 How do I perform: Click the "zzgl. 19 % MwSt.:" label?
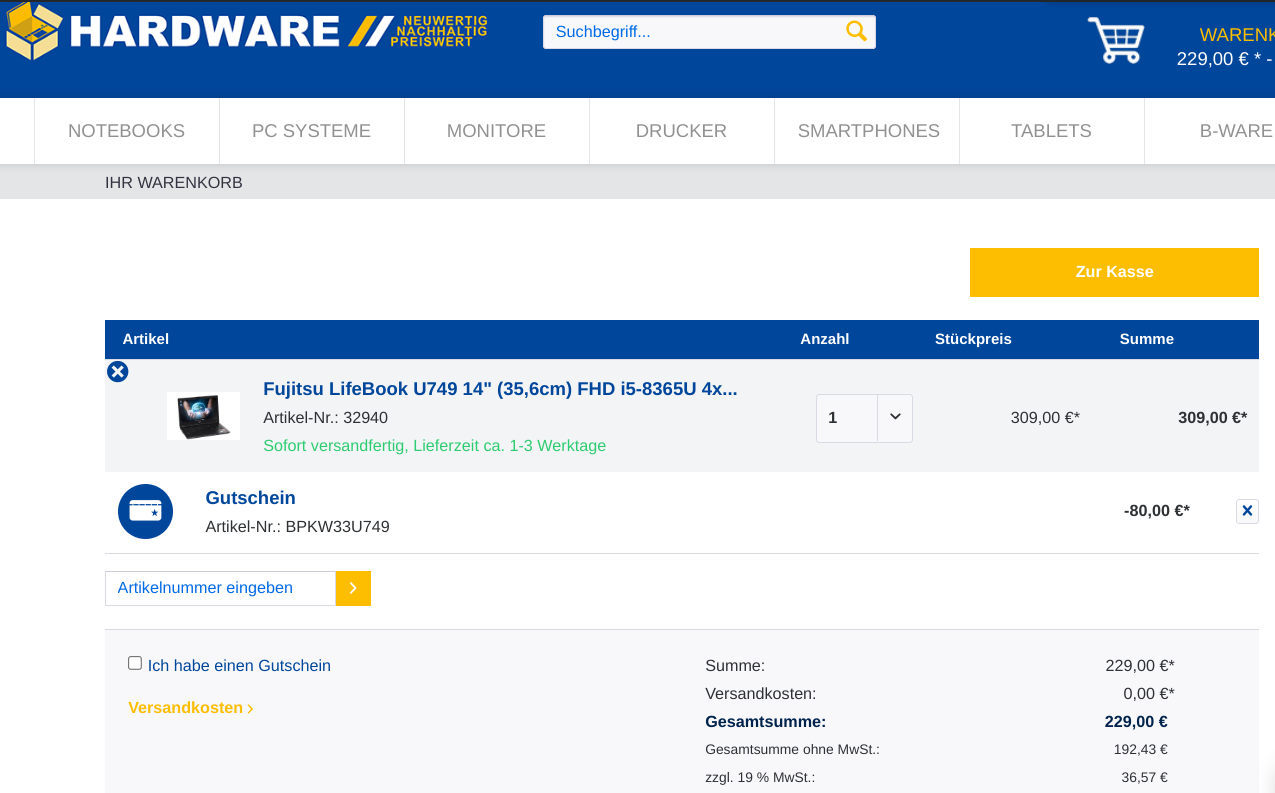coord(760,777)
